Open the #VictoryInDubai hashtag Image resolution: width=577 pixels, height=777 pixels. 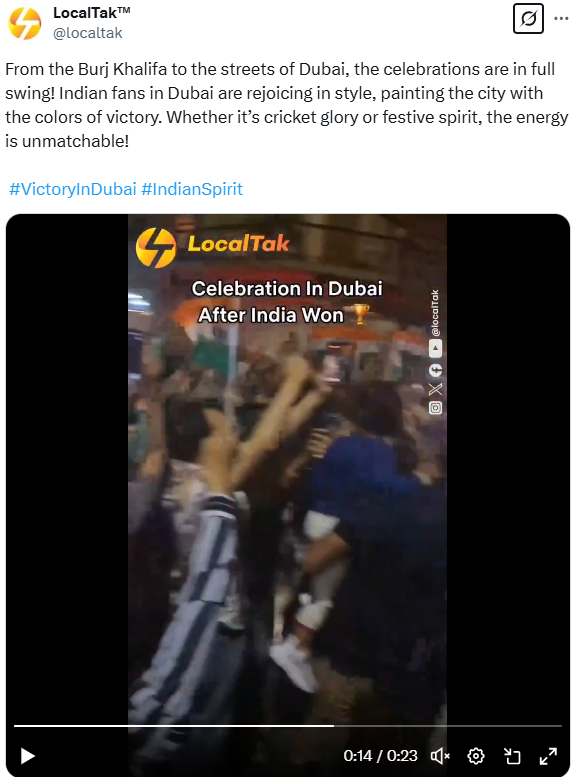click(x=73, y=189)
